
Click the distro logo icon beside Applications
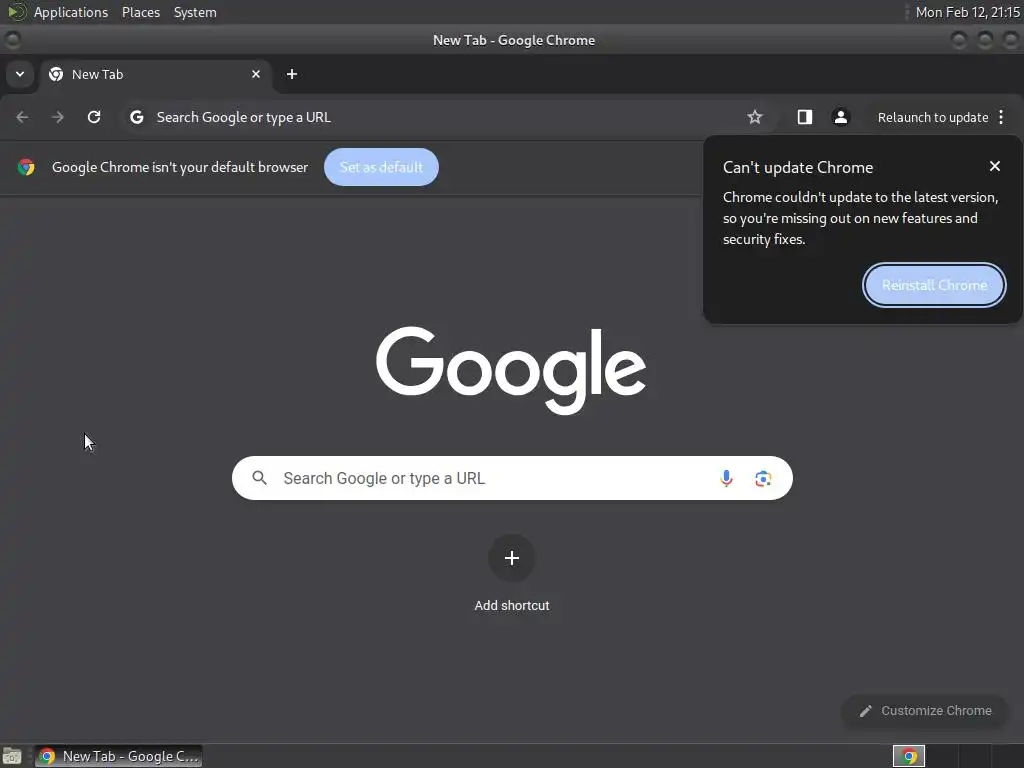pos(16,12)
